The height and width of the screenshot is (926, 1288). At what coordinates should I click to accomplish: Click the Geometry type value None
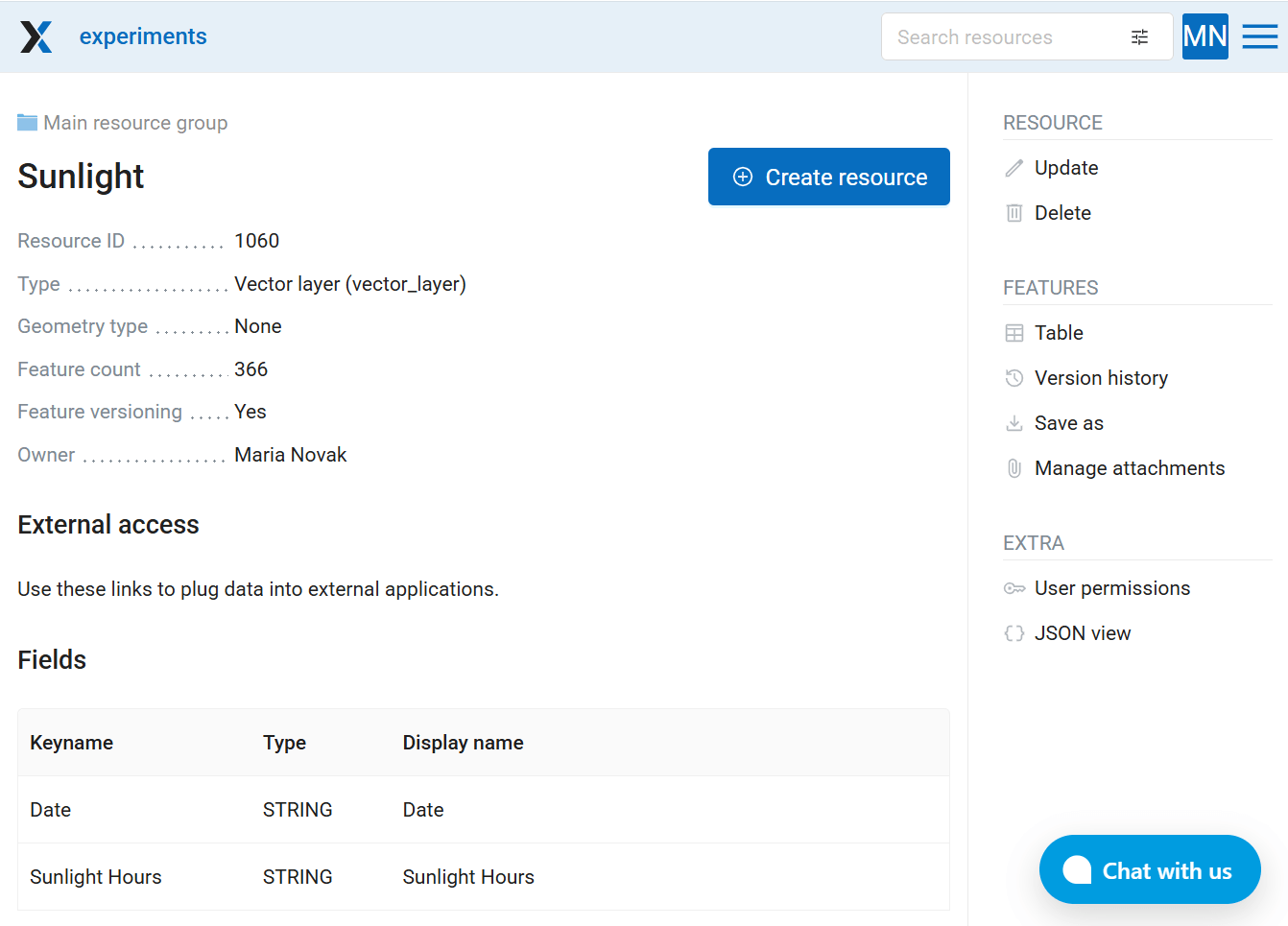pyautogui.click(x=258, y=326)
